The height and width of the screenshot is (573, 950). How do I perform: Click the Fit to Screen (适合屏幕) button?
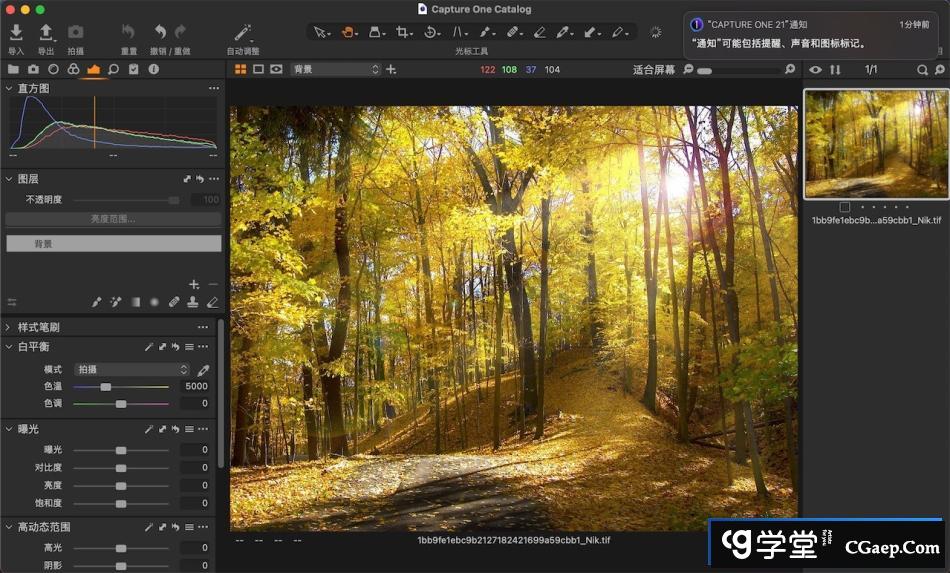point(653,69)
